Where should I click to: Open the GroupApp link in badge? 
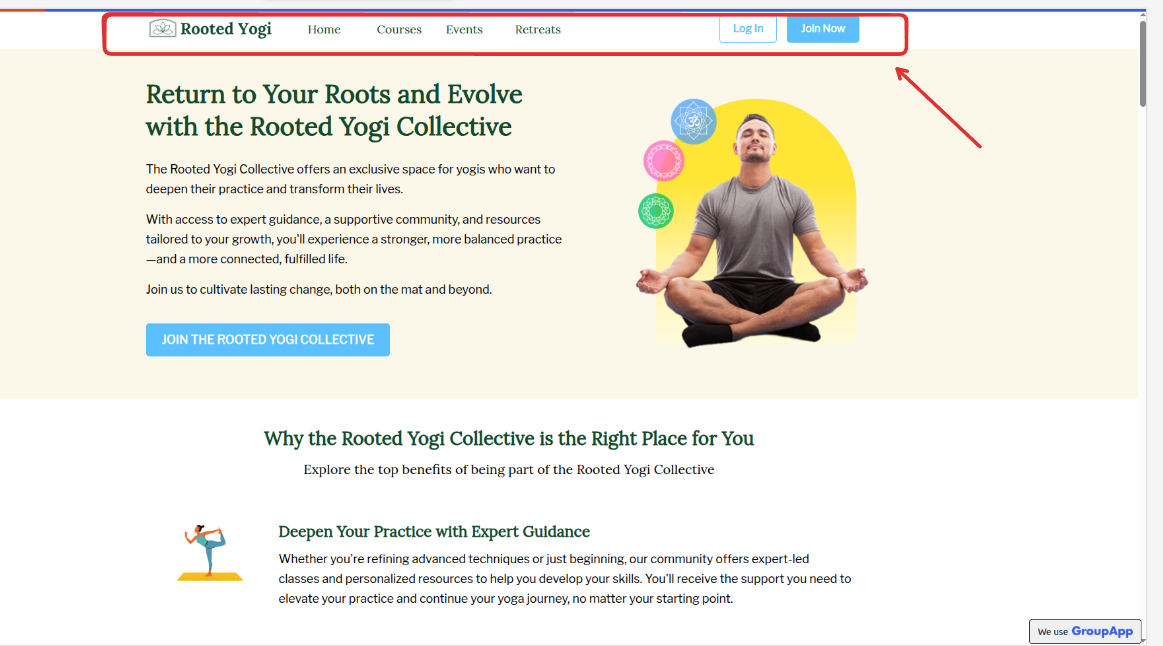click(1102, 631)
